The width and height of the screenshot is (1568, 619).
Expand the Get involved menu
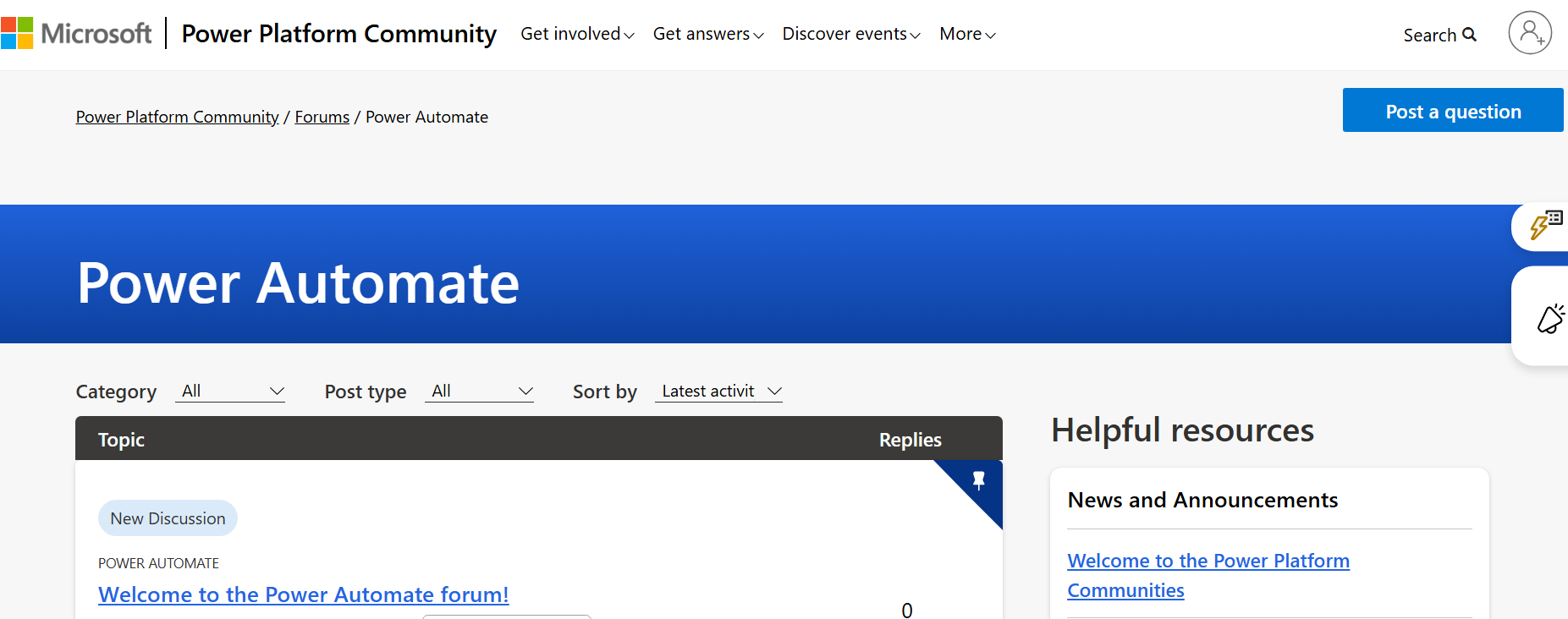pyautogui.click(x=577, y=34)
